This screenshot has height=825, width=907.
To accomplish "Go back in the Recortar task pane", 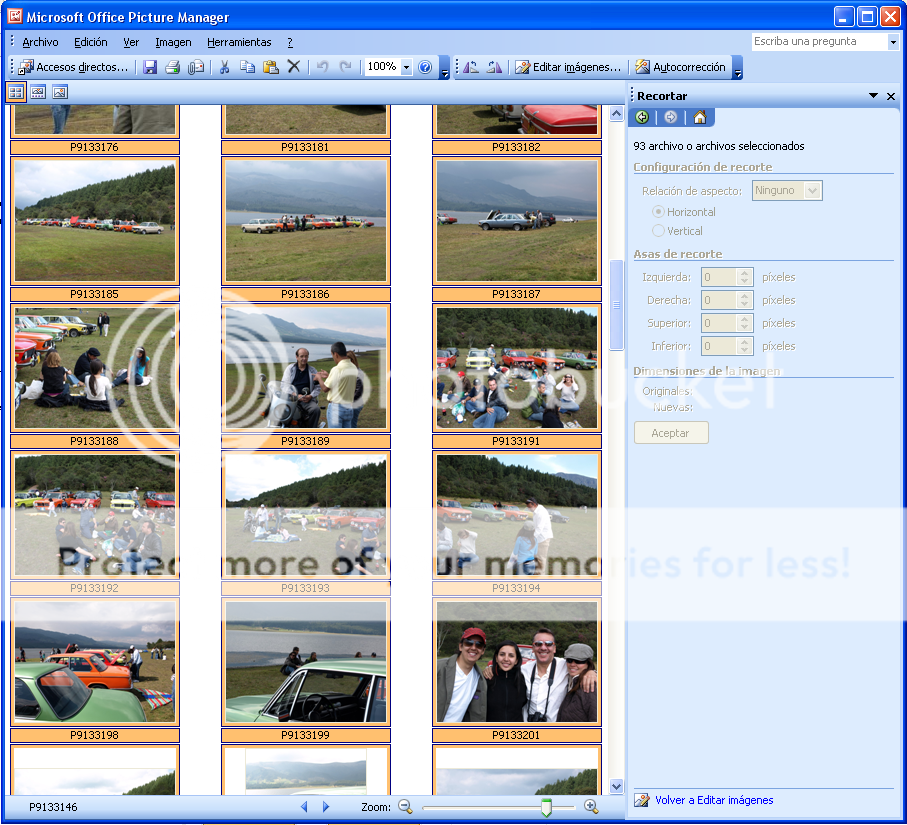I will pos(642,117).
